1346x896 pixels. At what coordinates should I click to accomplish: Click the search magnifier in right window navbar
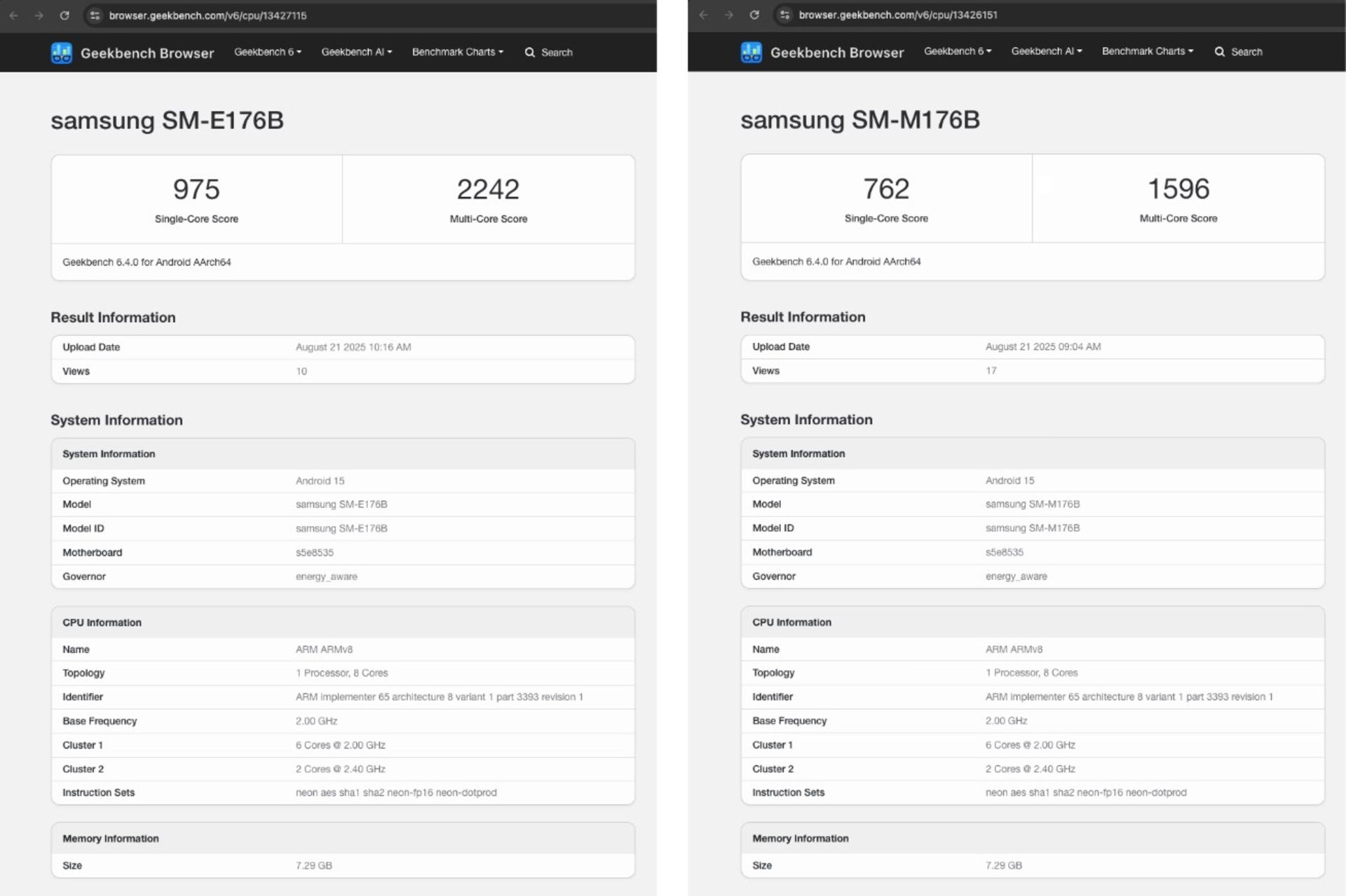pos(1220,52)
